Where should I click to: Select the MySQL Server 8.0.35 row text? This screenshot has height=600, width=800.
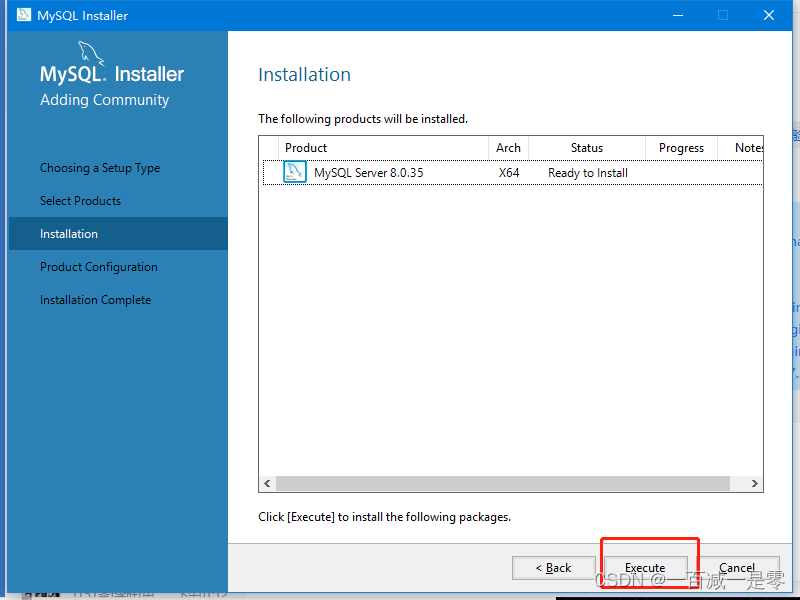(369, 173)
